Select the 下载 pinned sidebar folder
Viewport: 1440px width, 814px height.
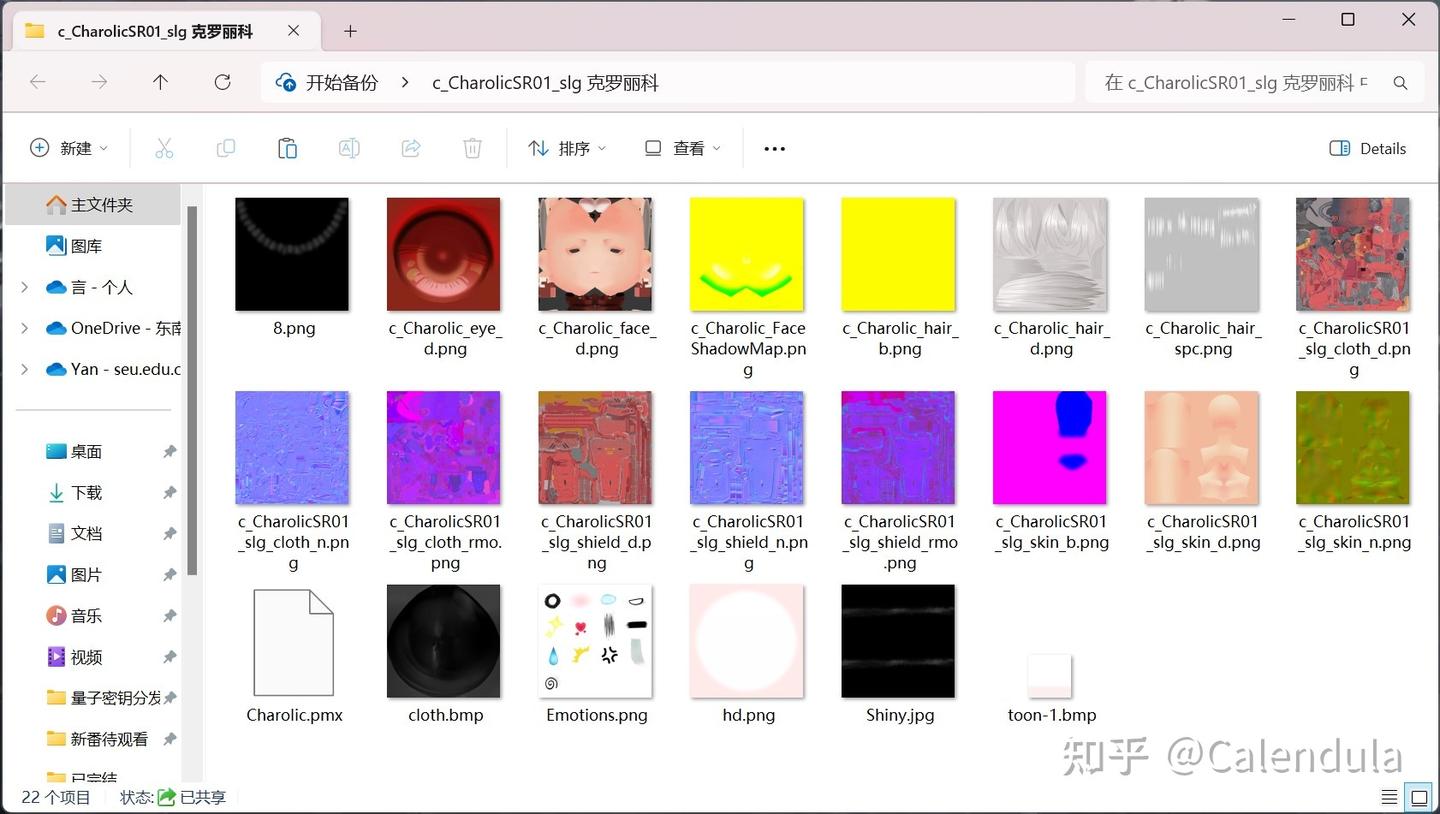click(x=85, y=492)
